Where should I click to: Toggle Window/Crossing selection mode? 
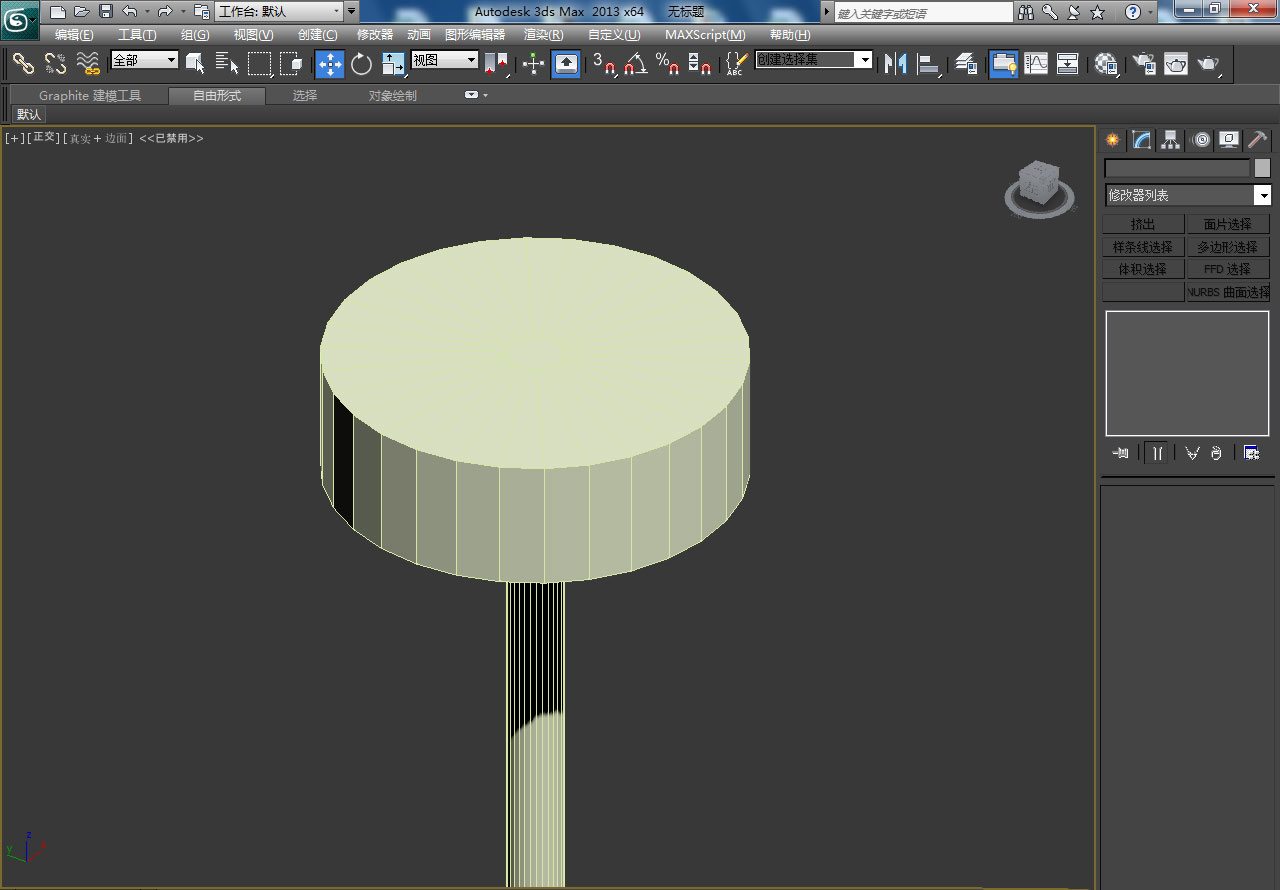point(291,64)
